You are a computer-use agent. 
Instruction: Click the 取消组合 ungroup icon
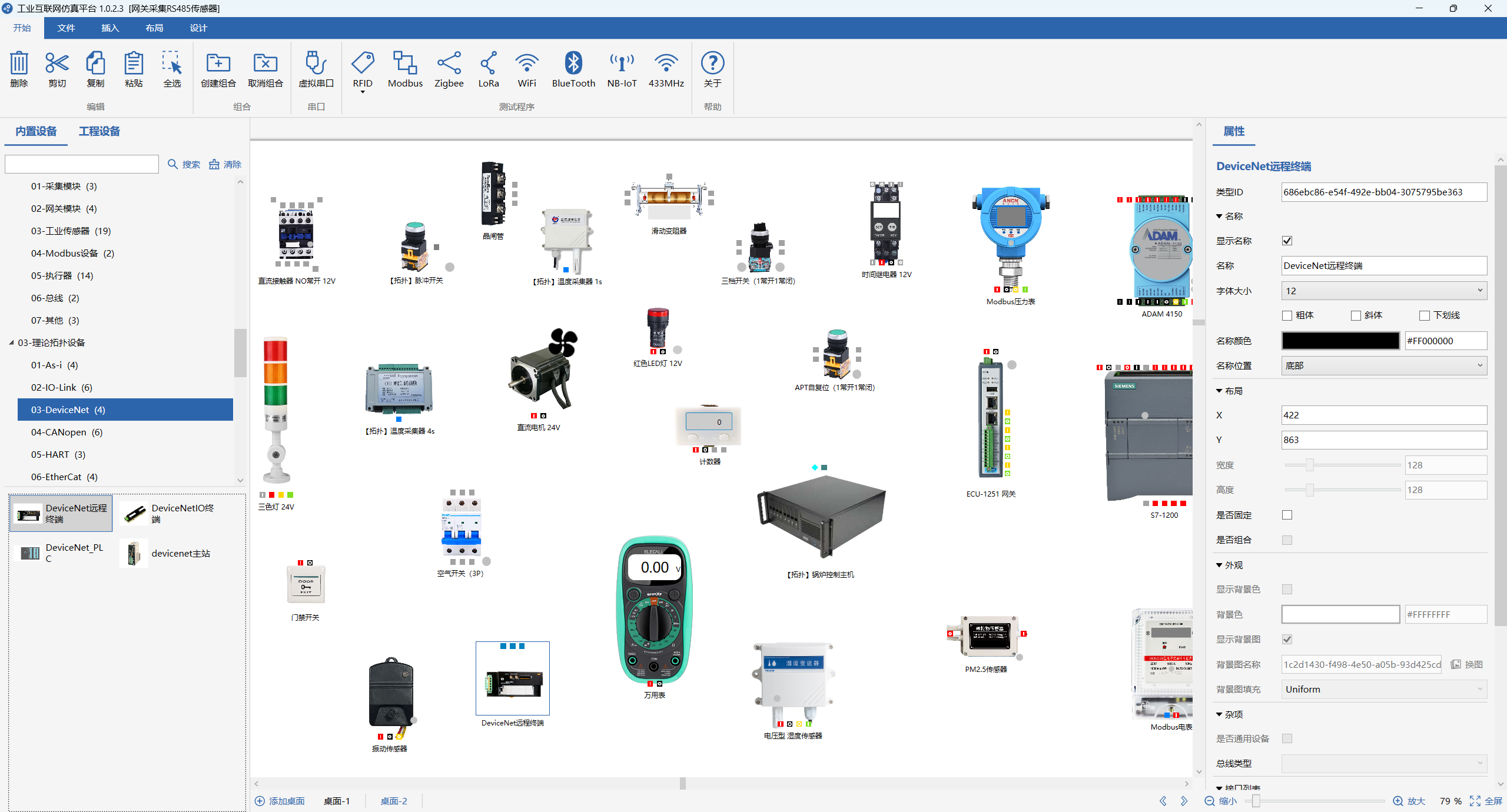(265, 63)
